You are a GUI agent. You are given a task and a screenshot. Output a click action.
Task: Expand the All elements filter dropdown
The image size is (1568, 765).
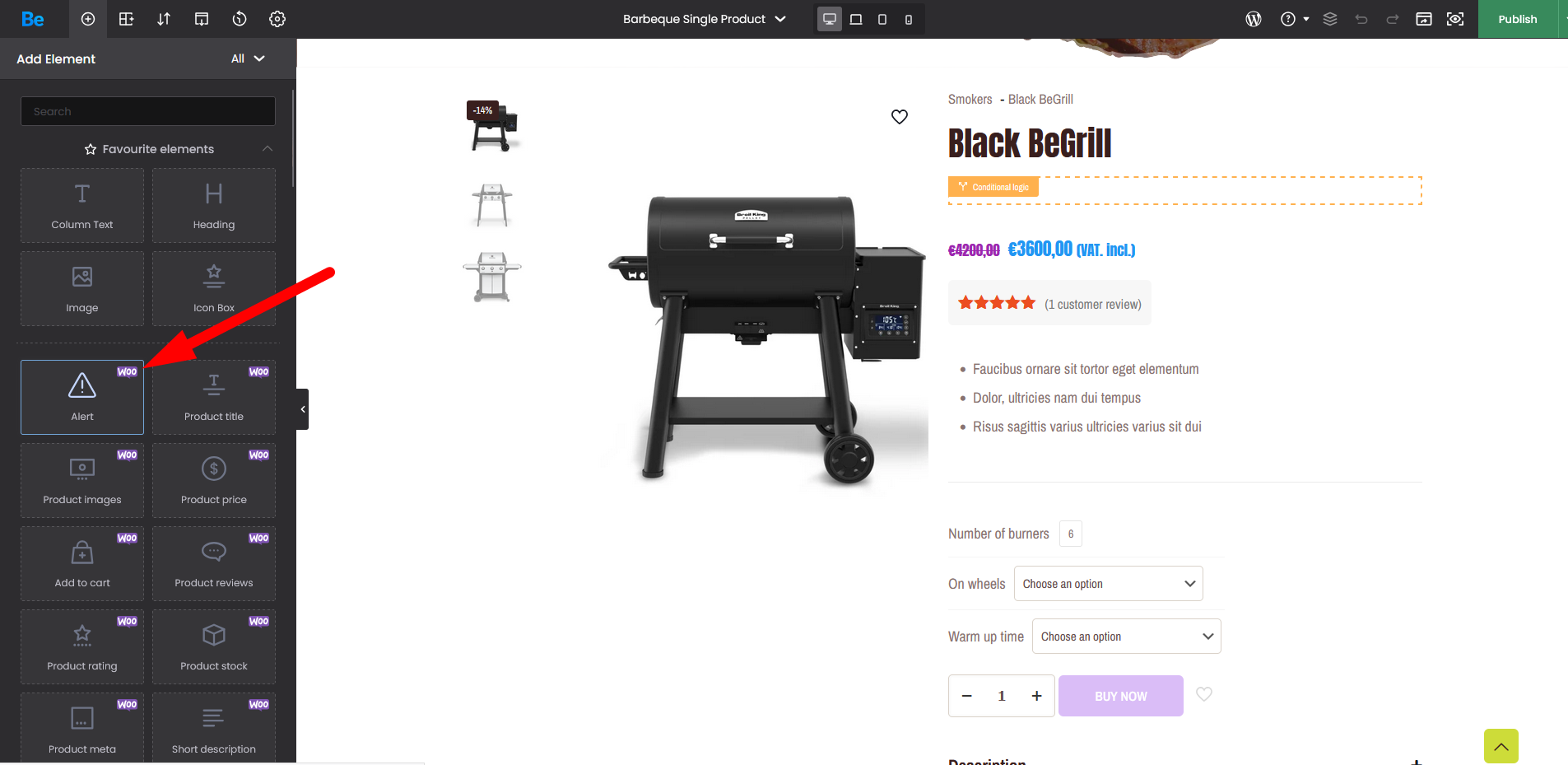tap(248, 58)
